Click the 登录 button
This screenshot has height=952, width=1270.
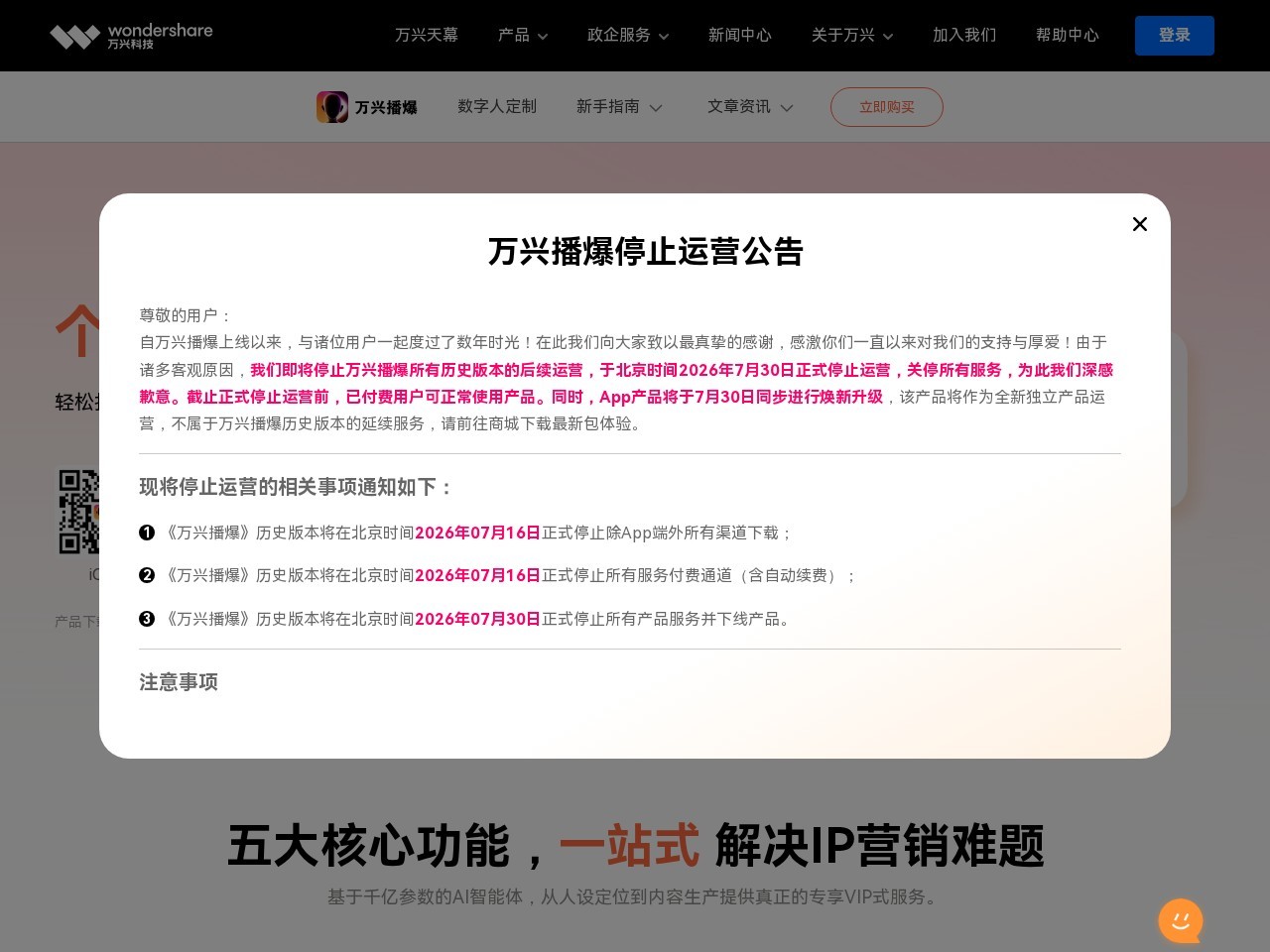pos(1175,36)
